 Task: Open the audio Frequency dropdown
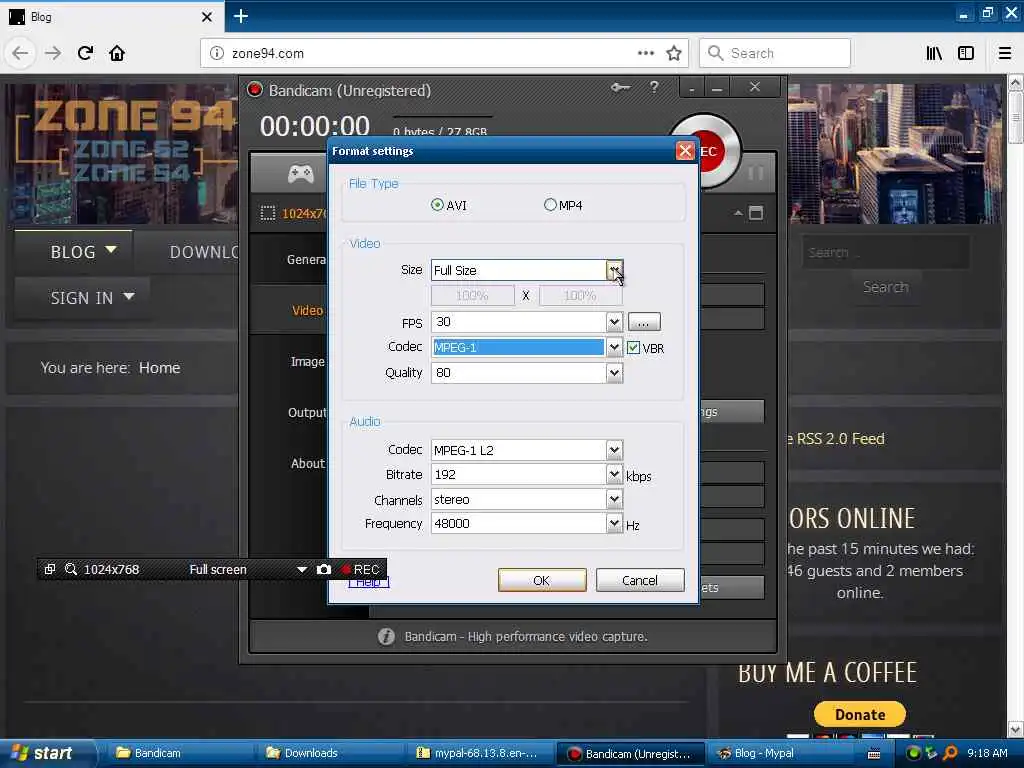click(x=614, y=523)
